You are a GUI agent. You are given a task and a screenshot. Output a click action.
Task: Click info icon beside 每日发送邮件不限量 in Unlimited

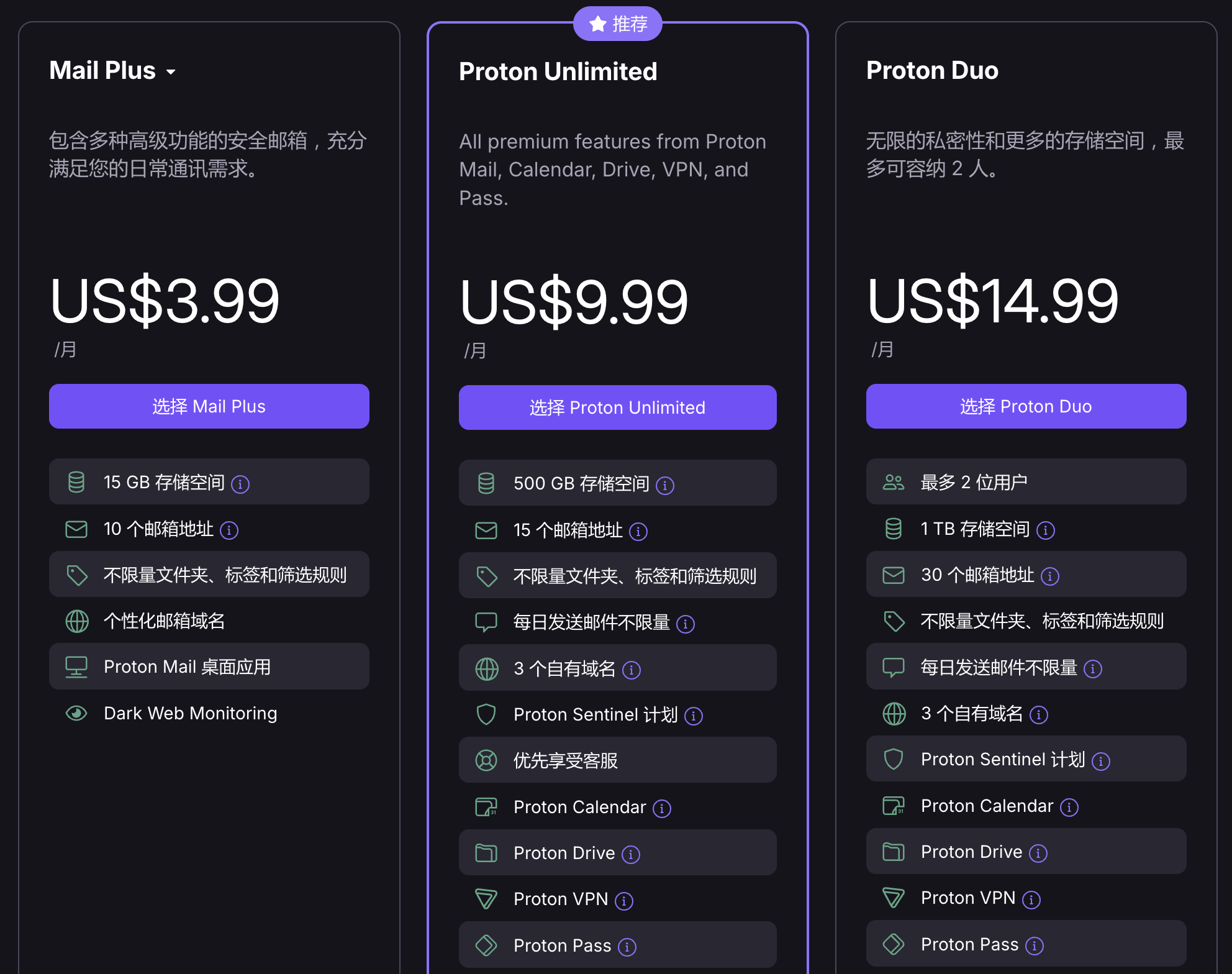tap(686, 624)
